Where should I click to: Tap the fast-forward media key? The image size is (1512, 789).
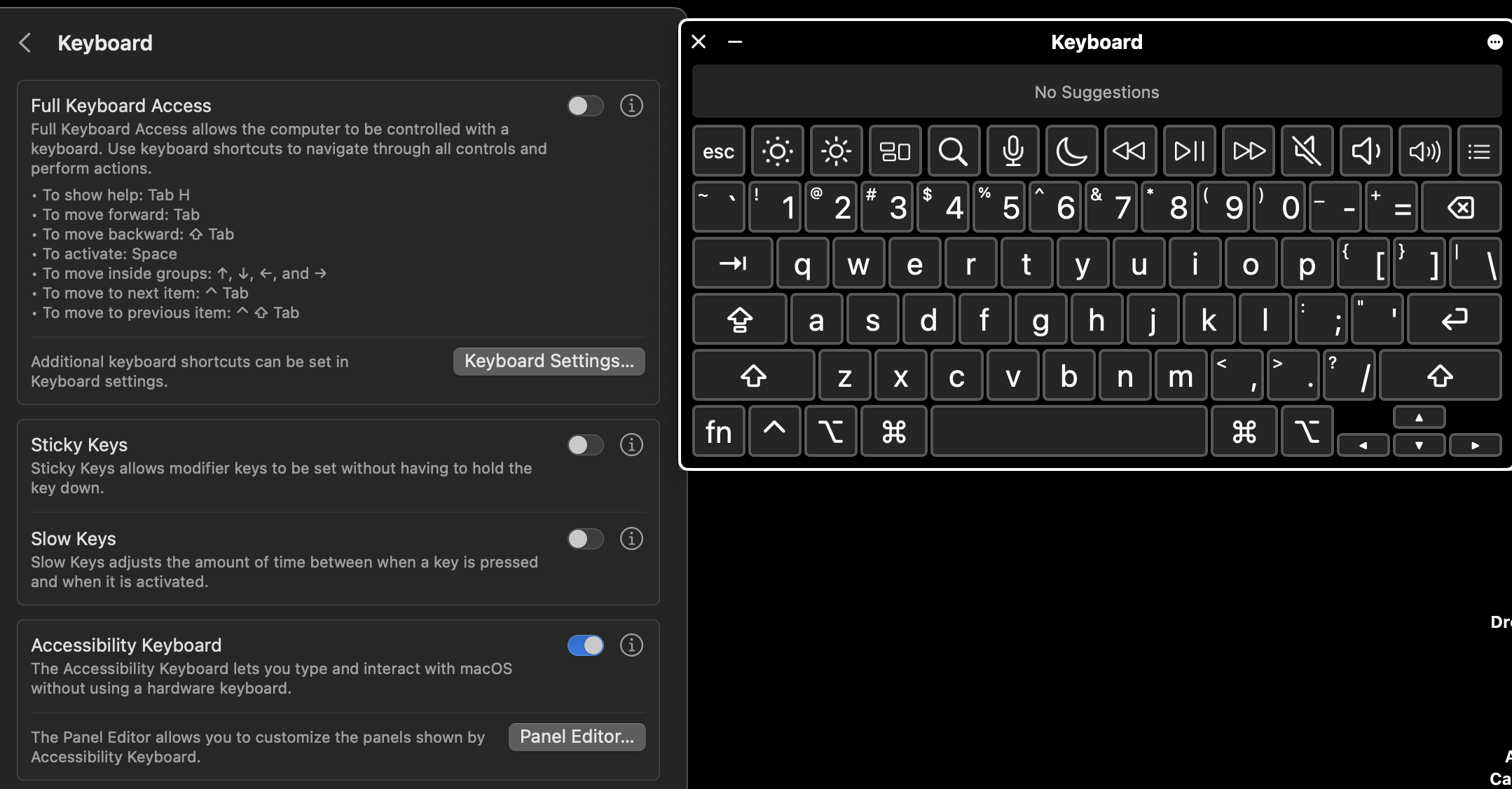(x=1248, y=151)
